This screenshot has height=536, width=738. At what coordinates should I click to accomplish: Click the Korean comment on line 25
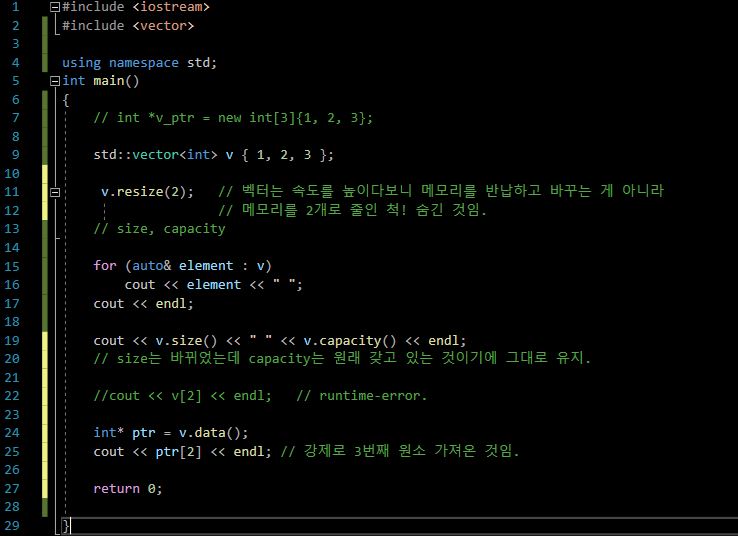(400, 451)
